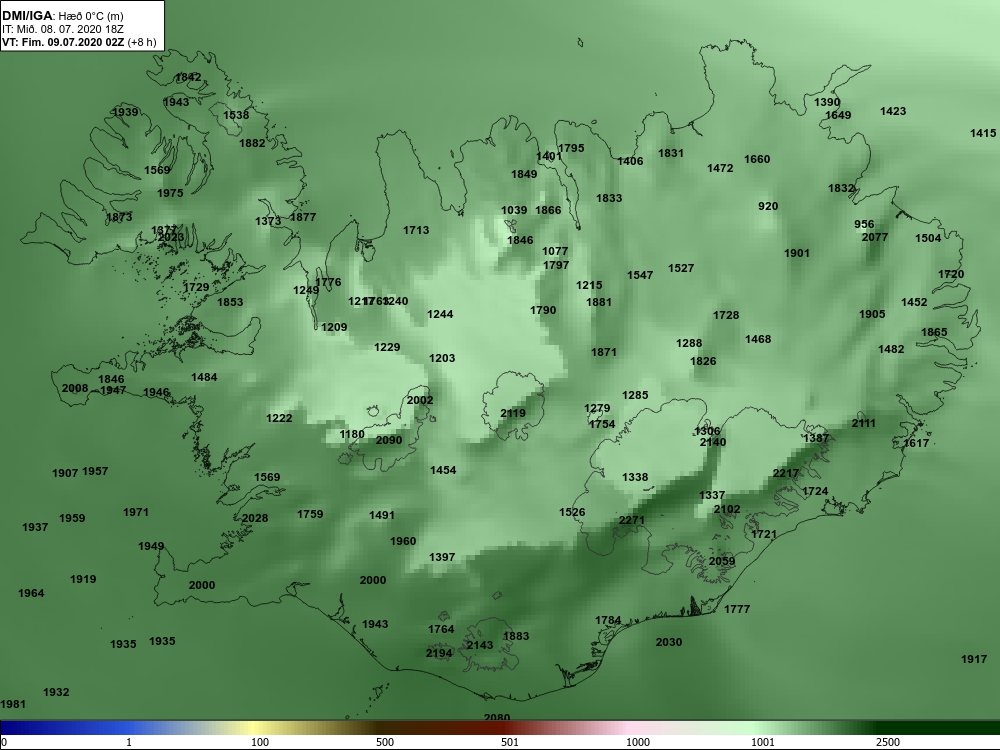Image resolution: width=1000 pixels, height=750 pixels.
Task: Click the map value 2271
Action: coord(631,520)
